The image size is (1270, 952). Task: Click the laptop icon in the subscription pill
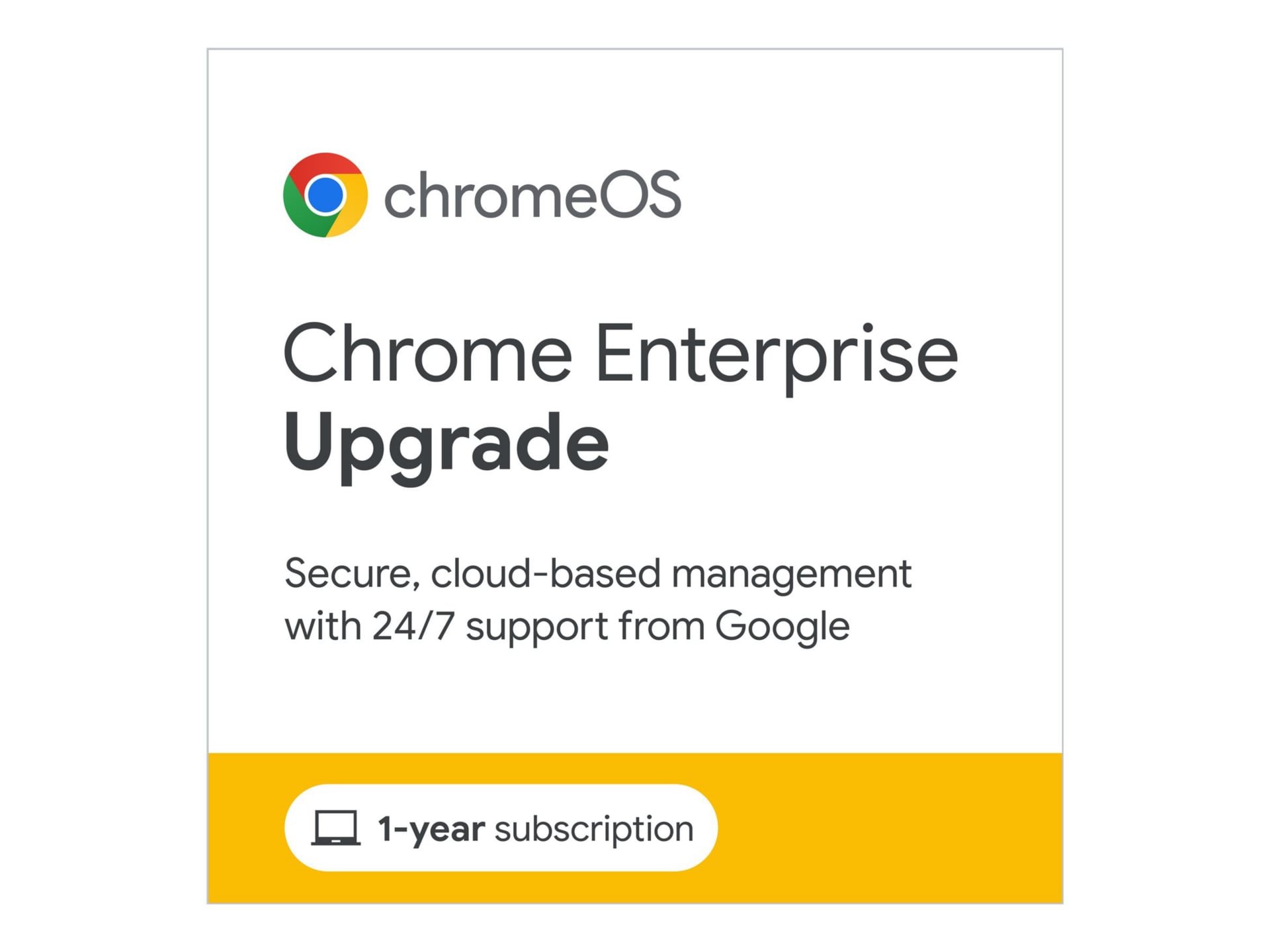(x=336, y=828)
